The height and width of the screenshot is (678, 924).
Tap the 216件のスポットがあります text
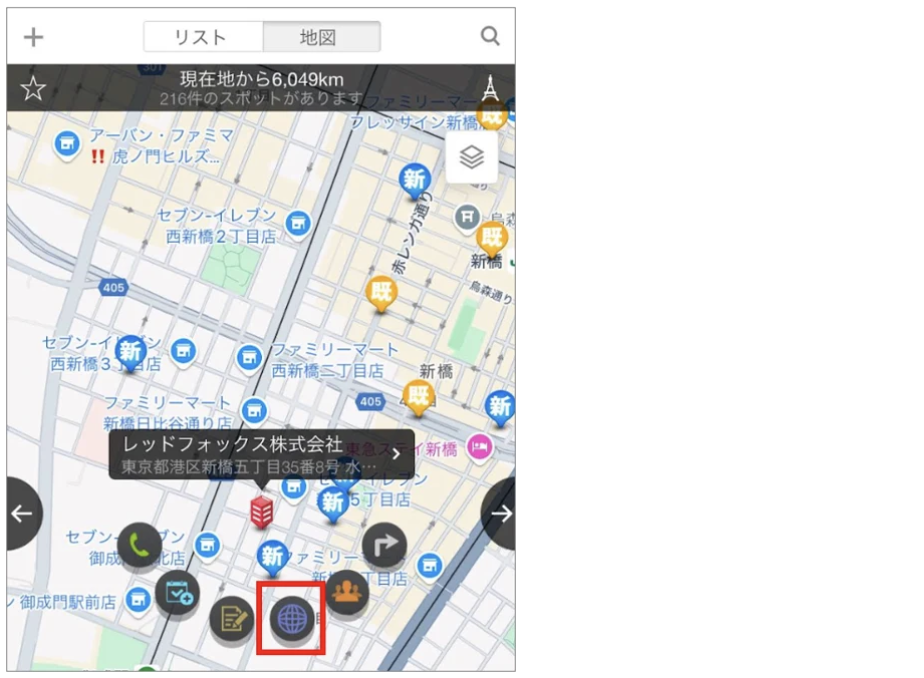click(260, 98)
